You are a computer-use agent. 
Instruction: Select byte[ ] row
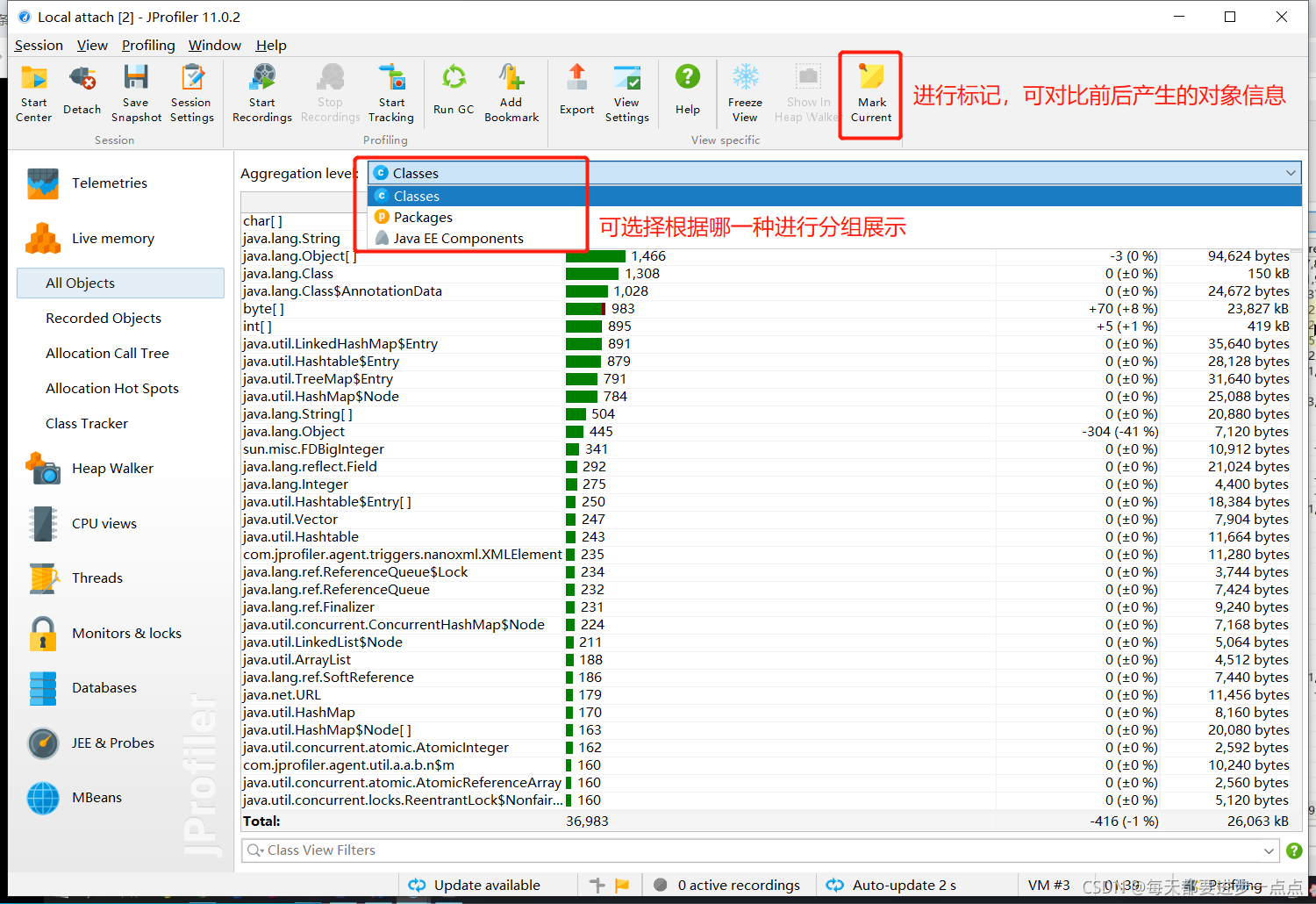[x=770, y=309]
